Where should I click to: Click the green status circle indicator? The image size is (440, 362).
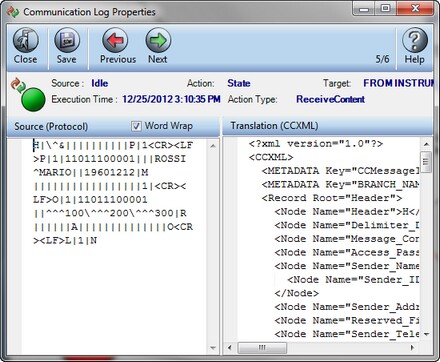click(33, 99)
